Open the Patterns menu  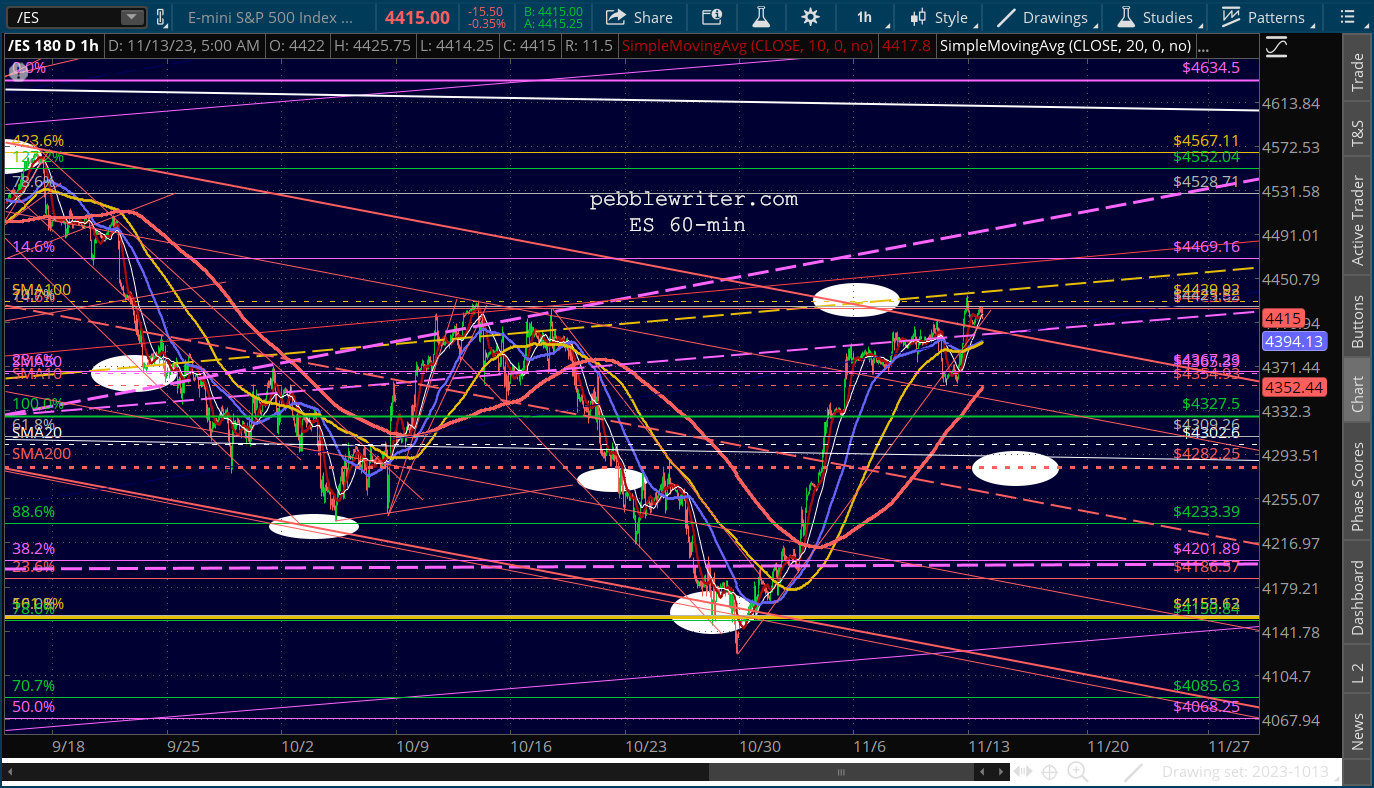(x=1264, y=17)
